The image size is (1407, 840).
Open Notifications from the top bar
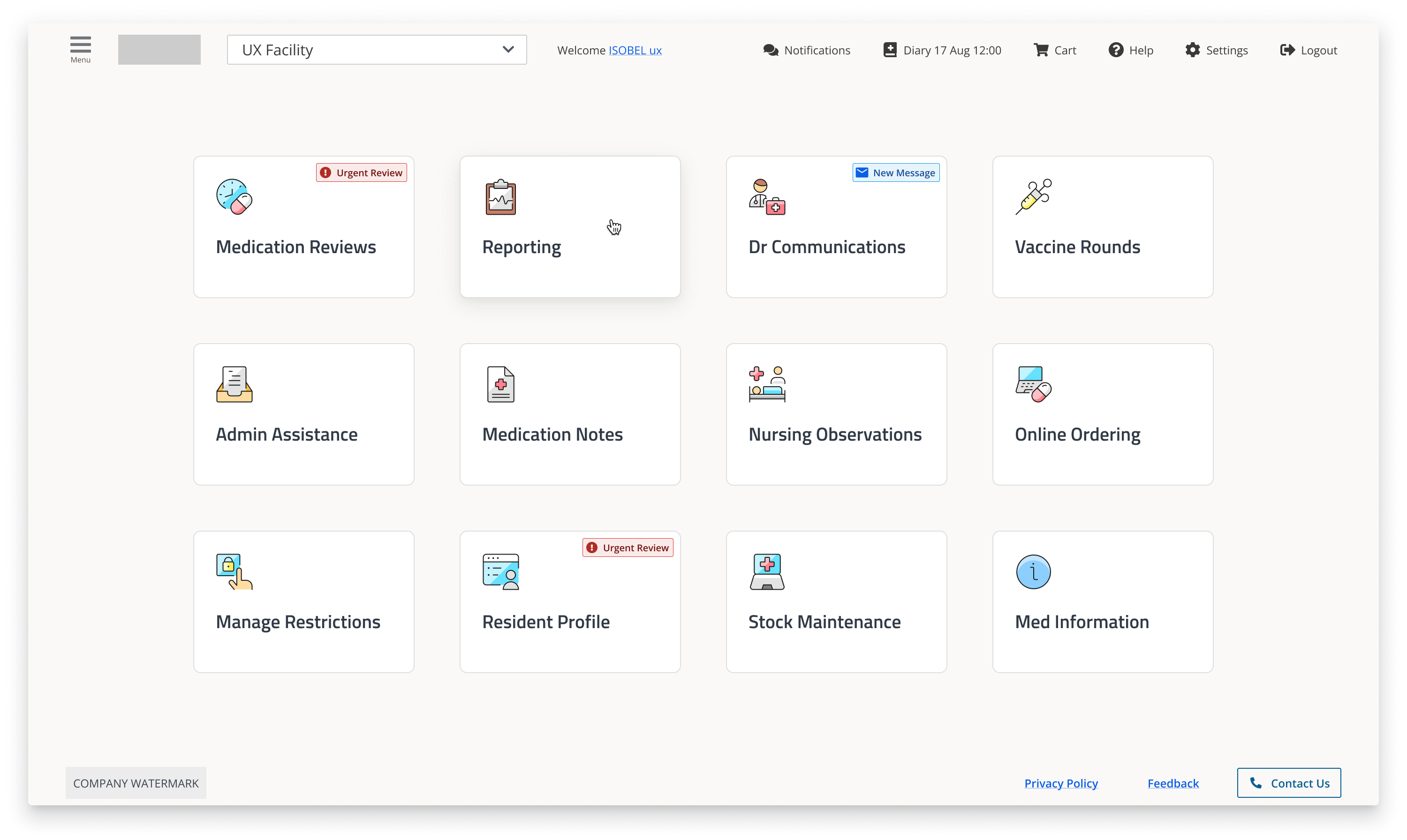point(806,50)
